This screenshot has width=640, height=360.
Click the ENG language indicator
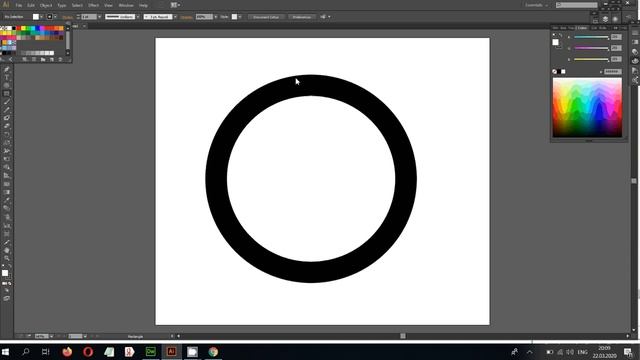click(x=582, y=352)
